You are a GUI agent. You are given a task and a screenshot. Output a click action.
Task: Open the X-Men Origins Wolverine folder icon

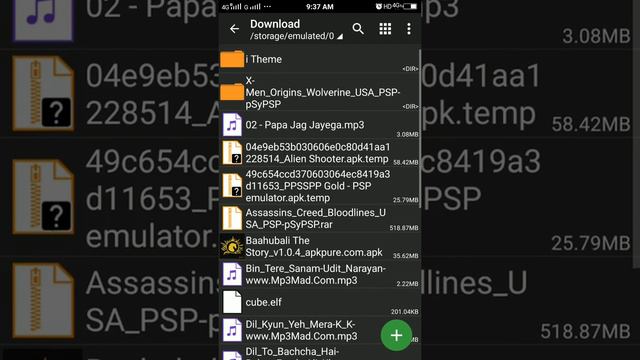pos(232,92)
